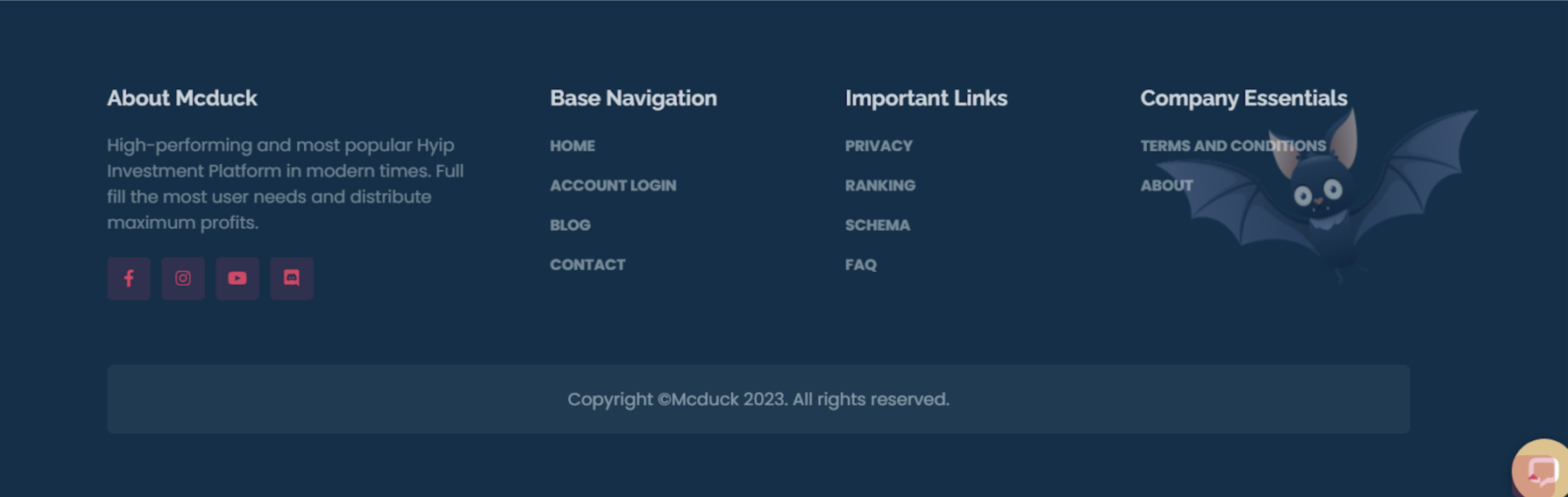Open the PRIVACY link
The height and width of the screenshot is (497, 1568).
(x=878, y=146)
